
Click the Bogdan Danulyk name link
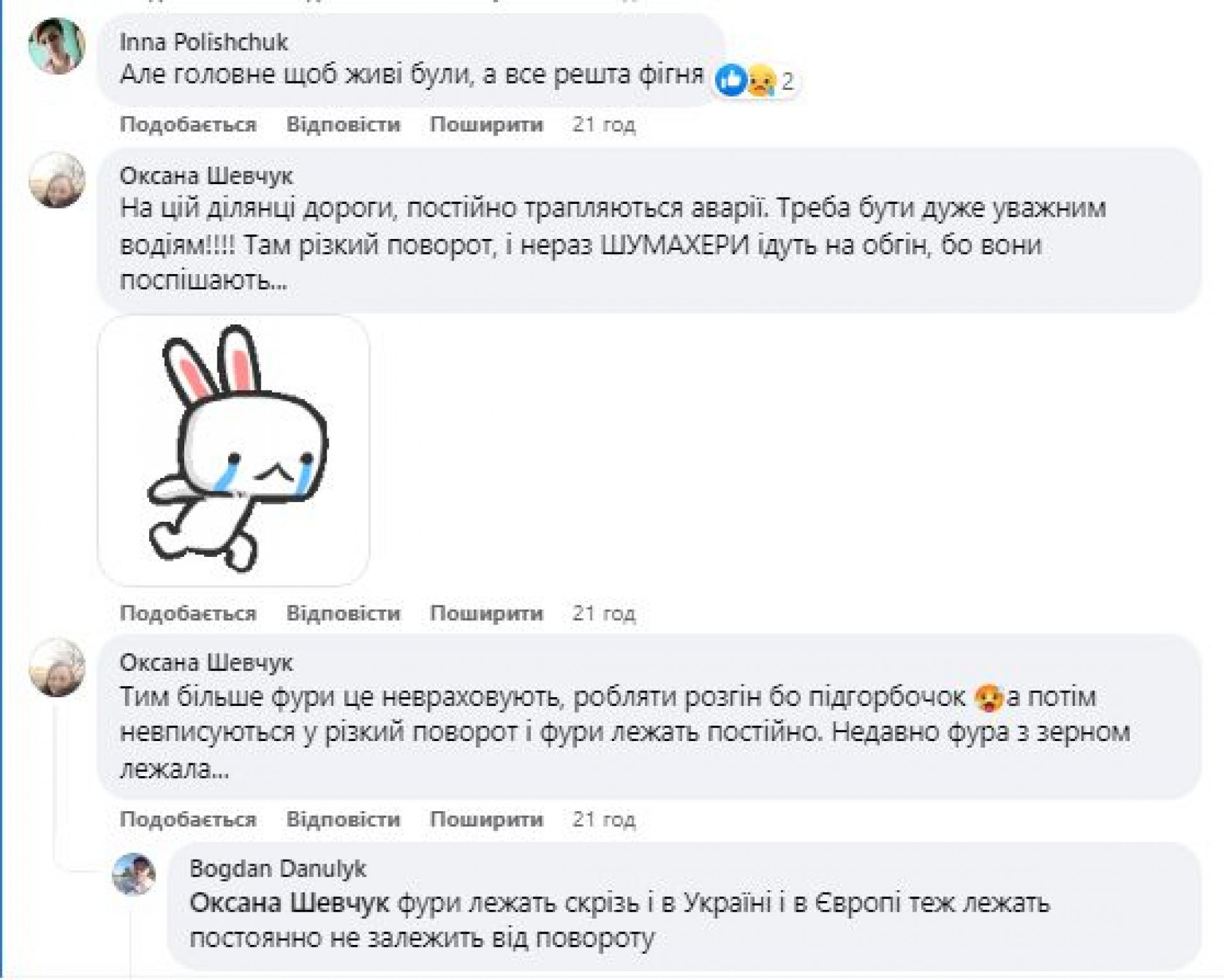coord(278,868)
